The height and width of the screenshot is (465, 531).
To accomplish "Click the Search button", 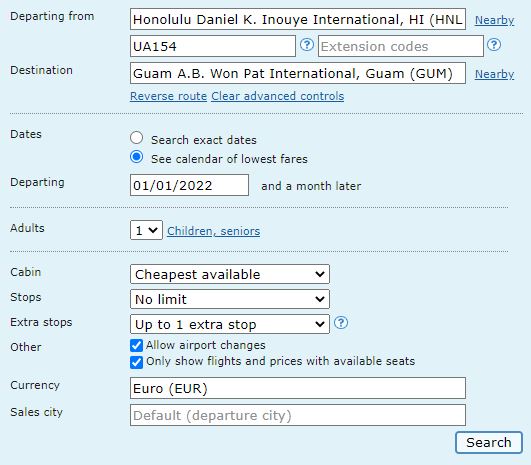I will (x=489, y=442).
